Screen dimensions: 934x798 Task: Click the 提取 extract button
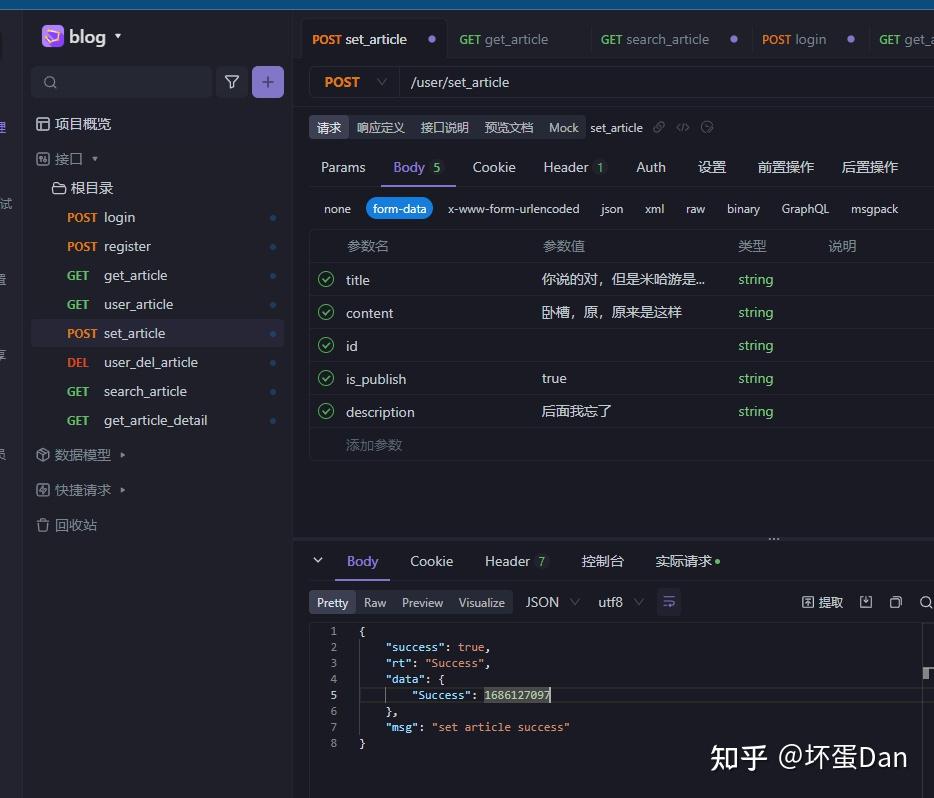(822, 602)
